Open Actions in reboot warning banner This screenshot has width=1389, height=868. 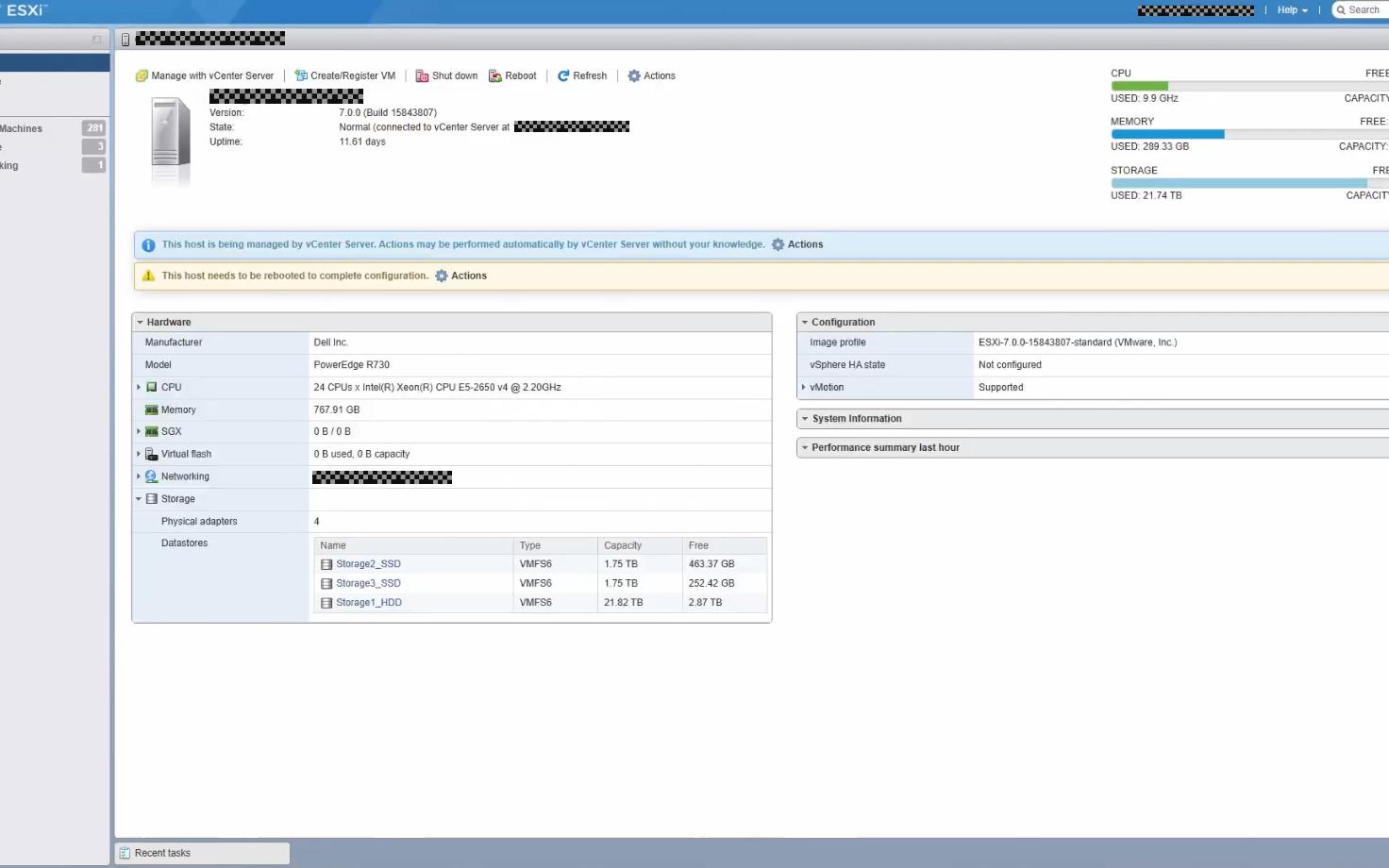coord(460,275)
